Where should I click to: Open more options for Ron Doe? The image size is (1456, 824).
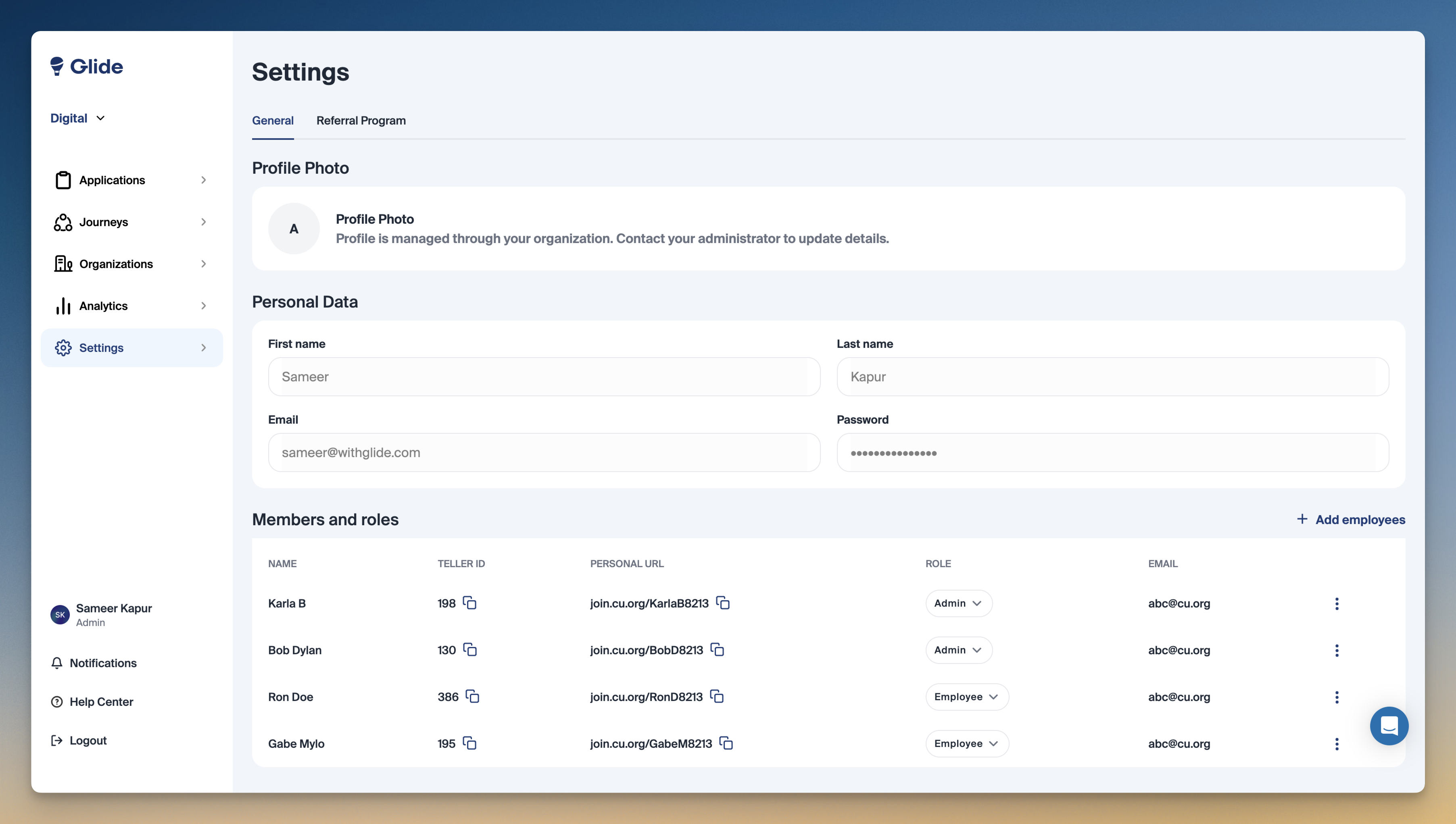[1337, 697]
